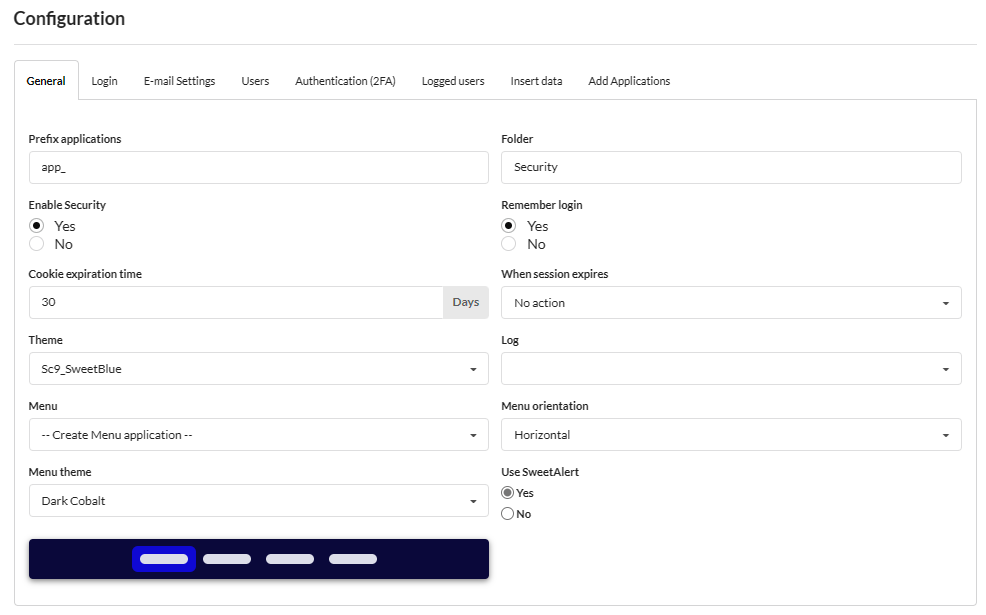Change the Menu theme from Dark Cobalt
This screenshot has height=615, width=986.
258,500
